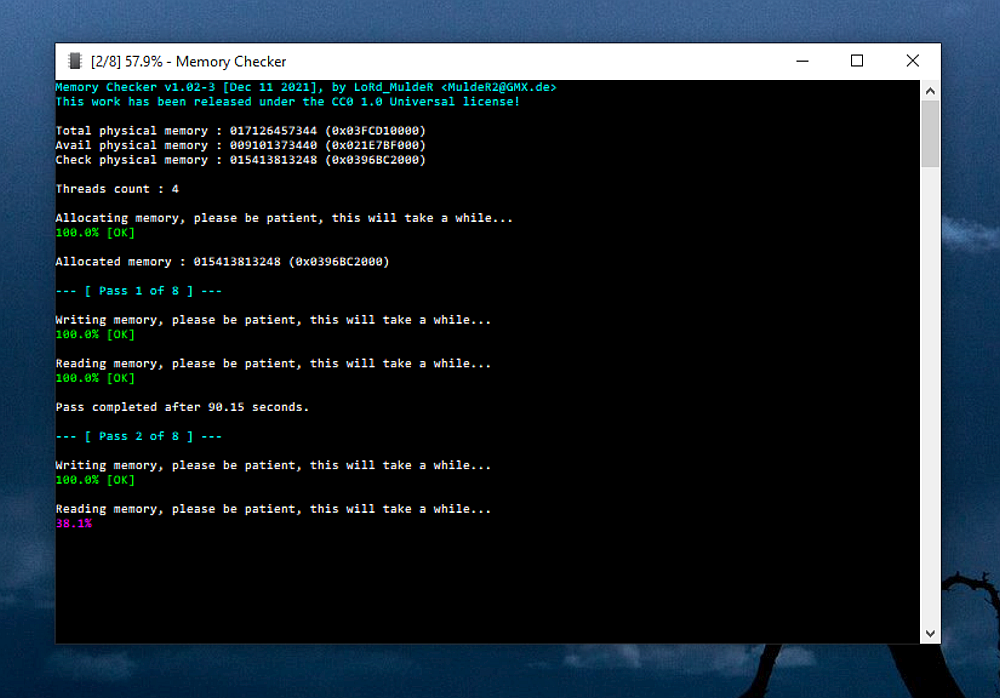Click 'Pass completed after 90.15 seconds.' line
The height and width of the screenshot is (698, 1000).
tap(182, 407)
